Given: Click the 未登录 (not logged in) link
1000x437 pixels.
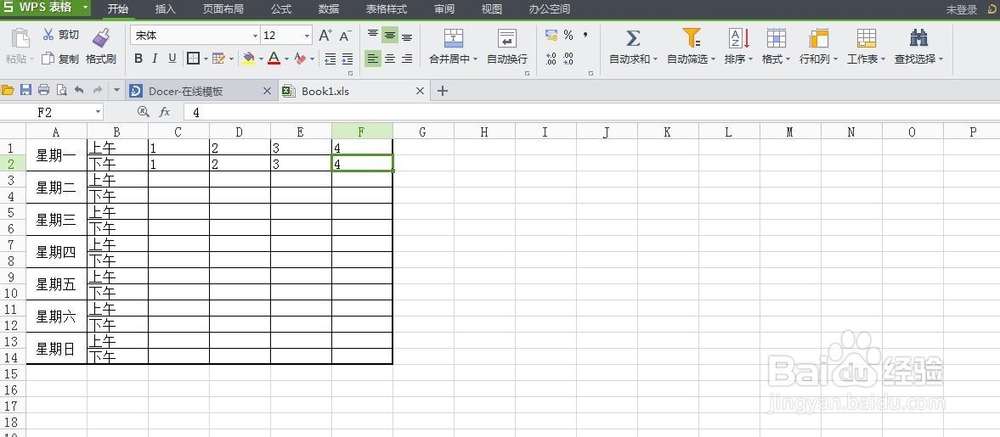Looking at the screenshot, I should 962,10.
